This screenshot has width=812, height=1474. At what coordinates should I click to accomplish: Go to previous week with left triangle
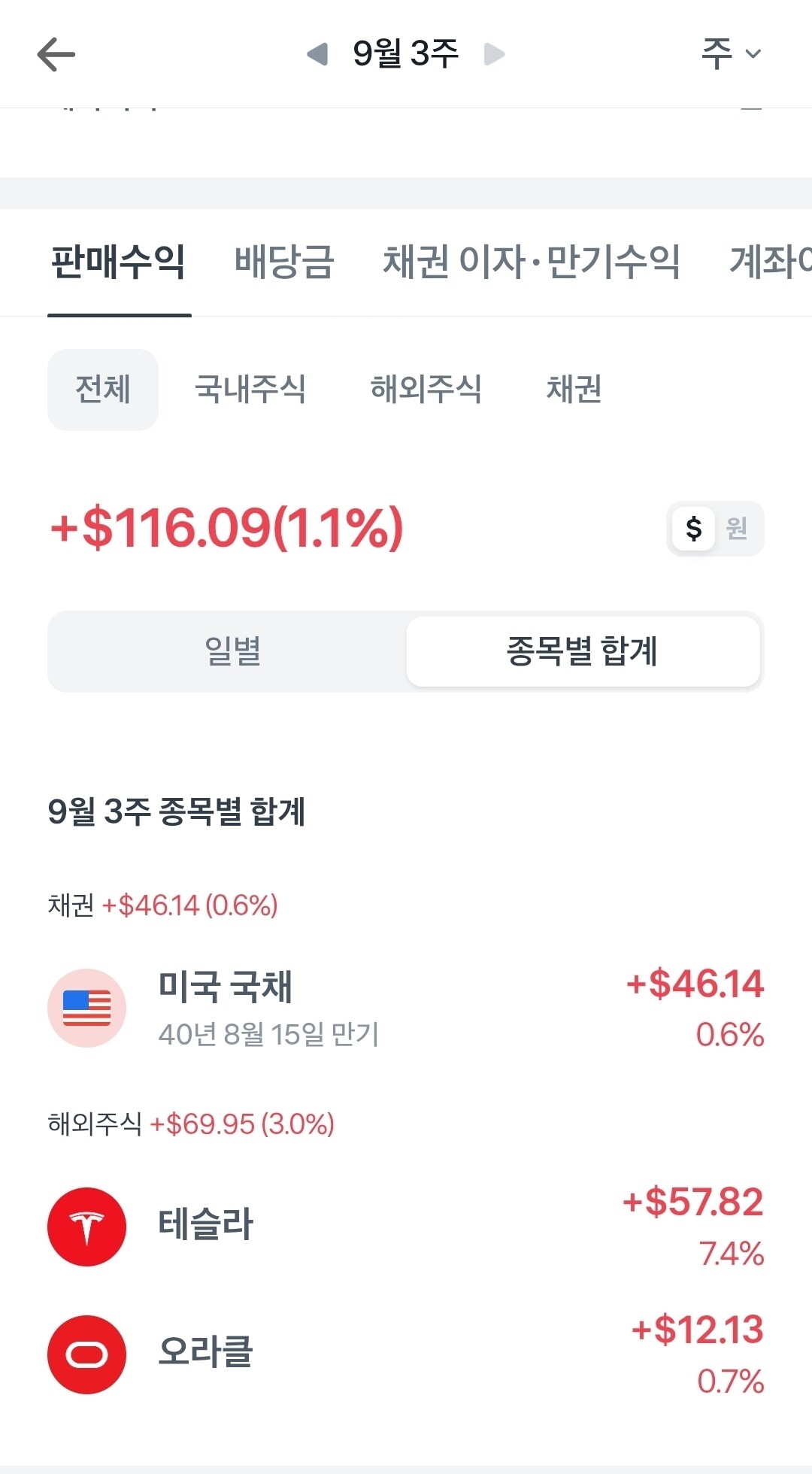coord(317,54)
